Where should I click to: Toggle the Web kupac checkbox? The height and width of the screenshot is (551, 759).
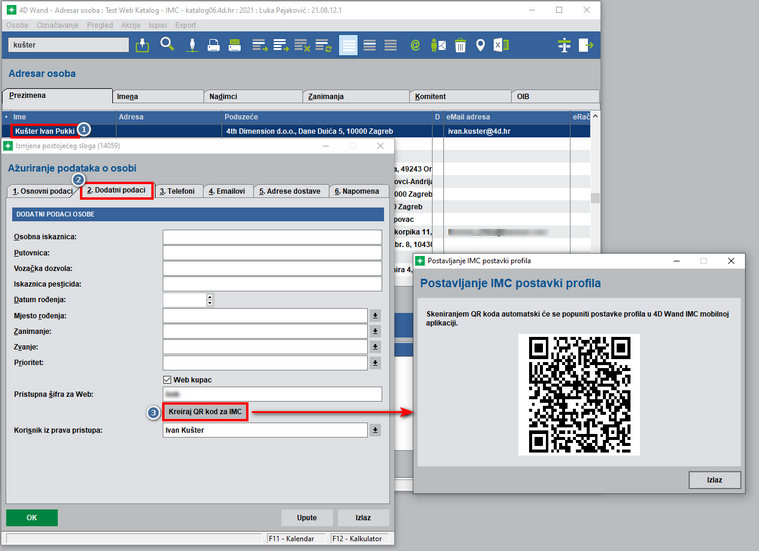coord(167,380)
